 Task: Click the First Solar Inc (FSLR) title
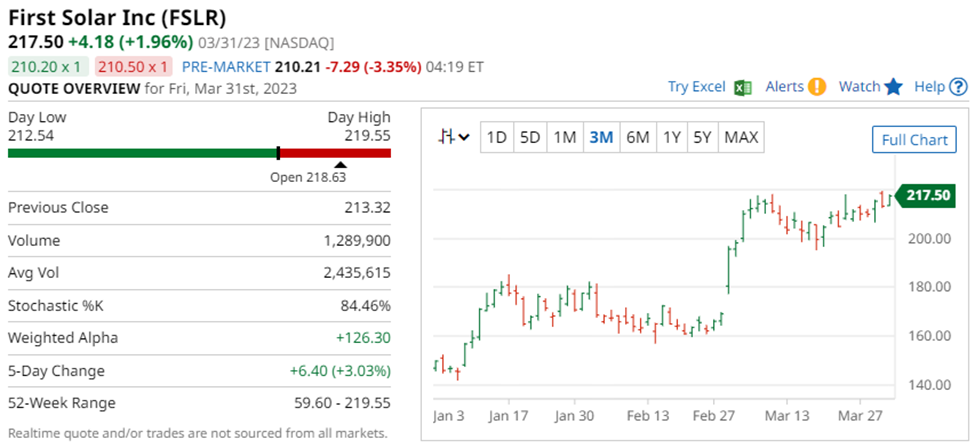pos(117,17)
